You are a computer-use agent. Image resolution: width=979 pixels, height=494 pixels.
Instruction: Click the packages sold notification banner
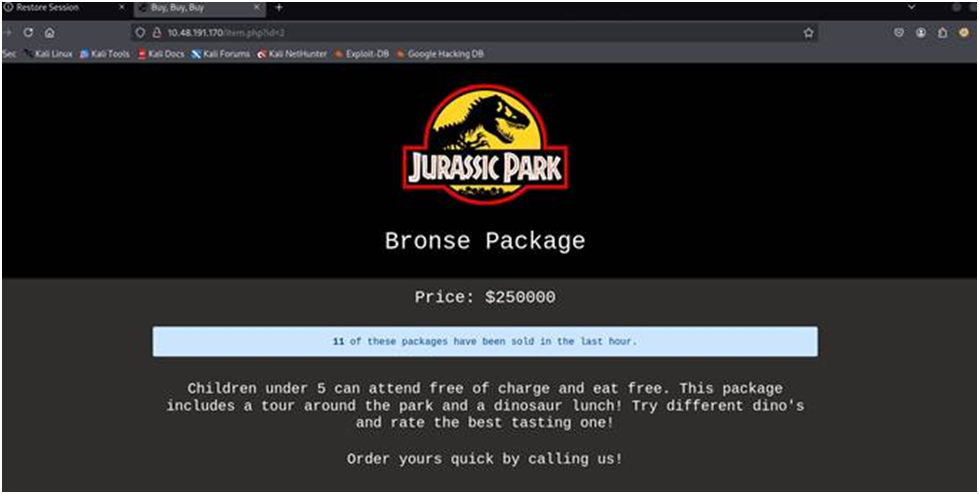coord(485,342)
